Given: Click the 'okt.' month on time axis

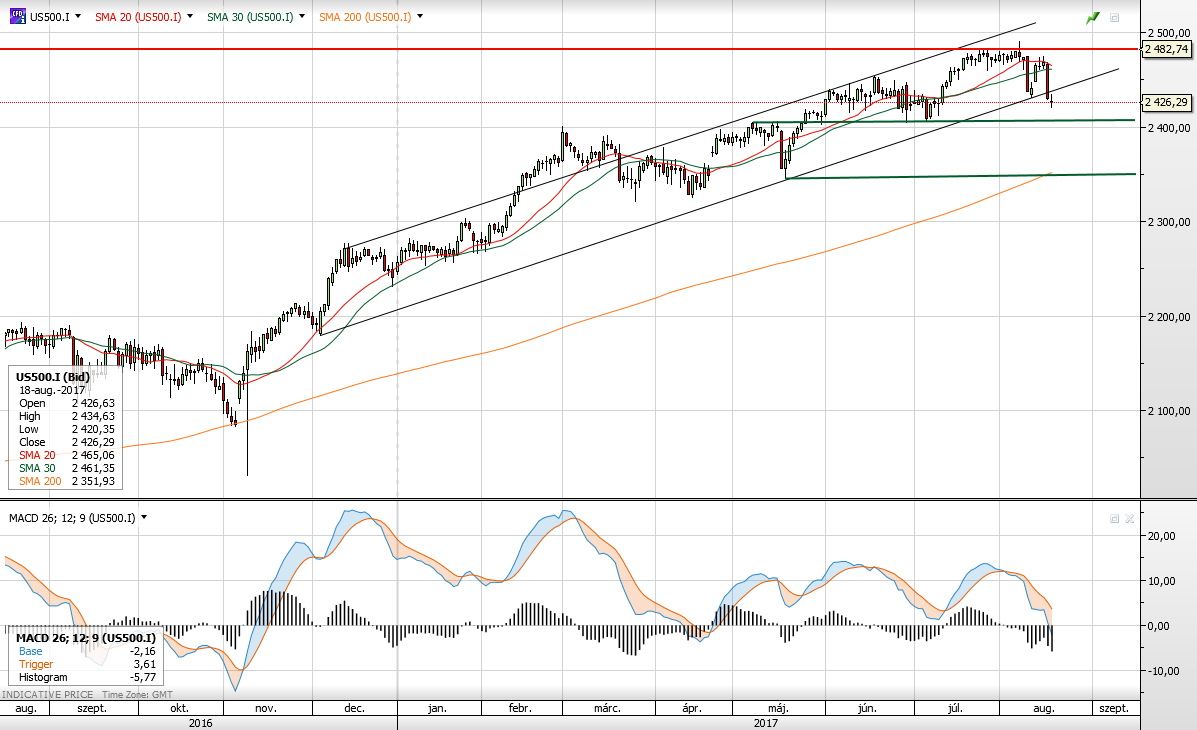Looking at the screenshot, I should (x=179, y=709).
